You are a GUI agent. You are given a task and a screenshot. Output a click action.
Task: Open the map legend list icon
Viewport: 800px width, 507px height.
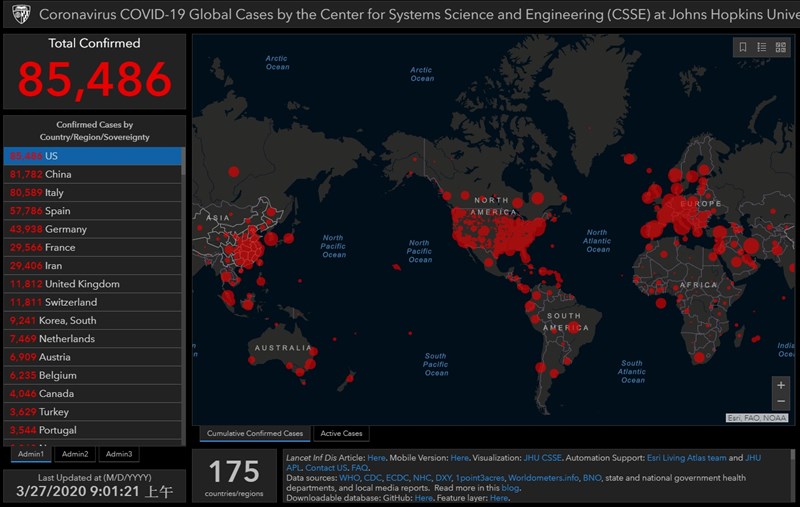coord(762,47)
